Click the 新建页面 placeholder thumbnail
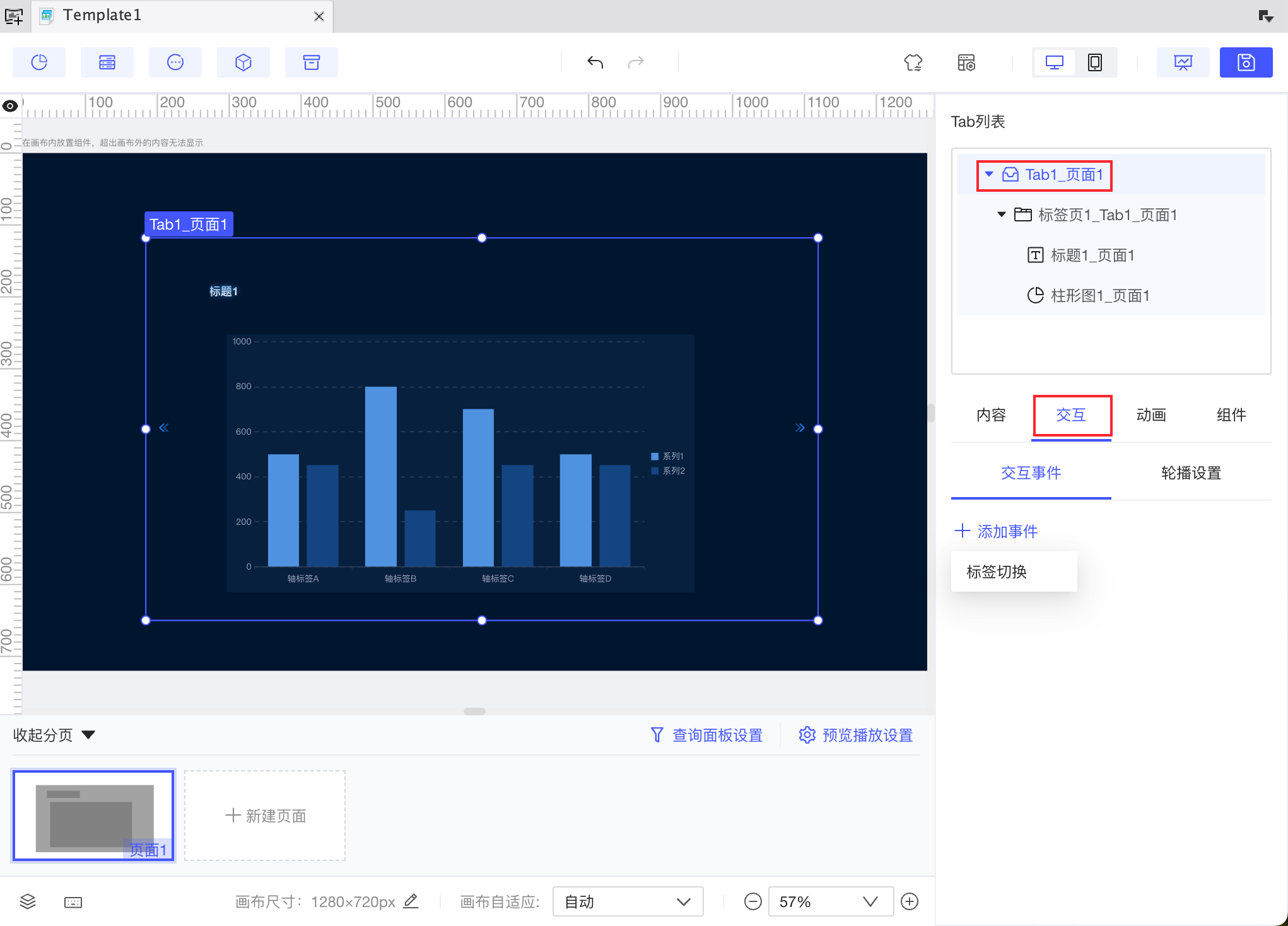This screenshot has width=1288, height=926. tap(265, 816)
